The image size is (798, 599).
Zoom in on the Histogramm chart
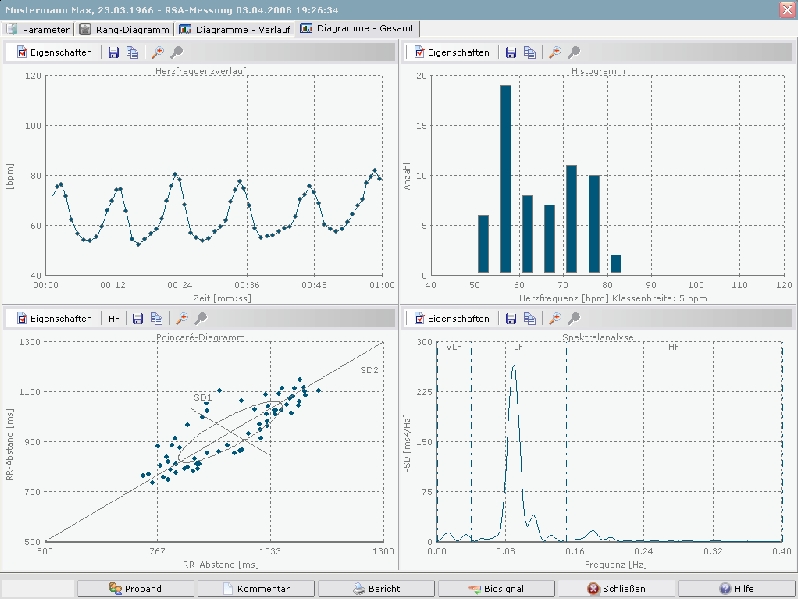click(x=554, y=52)
